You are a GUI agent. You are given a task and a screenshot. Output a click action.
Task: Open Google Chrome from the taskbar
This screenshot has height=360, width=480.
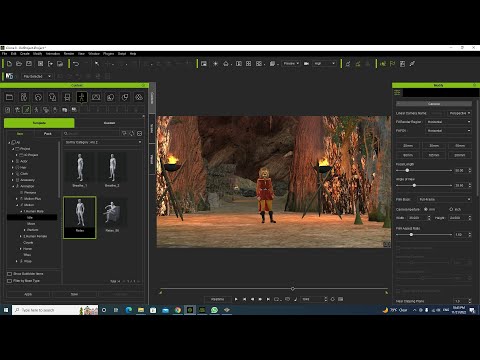click(178, 310)
